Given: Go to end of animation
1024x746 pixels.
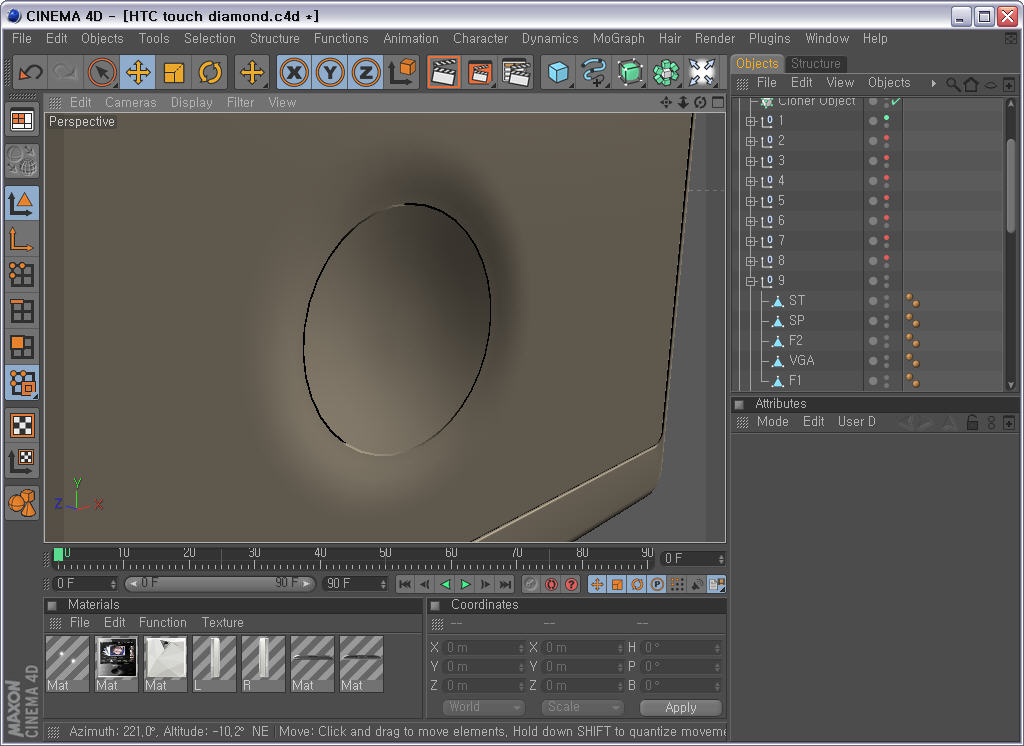Looking at the screenshot, I should [x=505, y=584].
